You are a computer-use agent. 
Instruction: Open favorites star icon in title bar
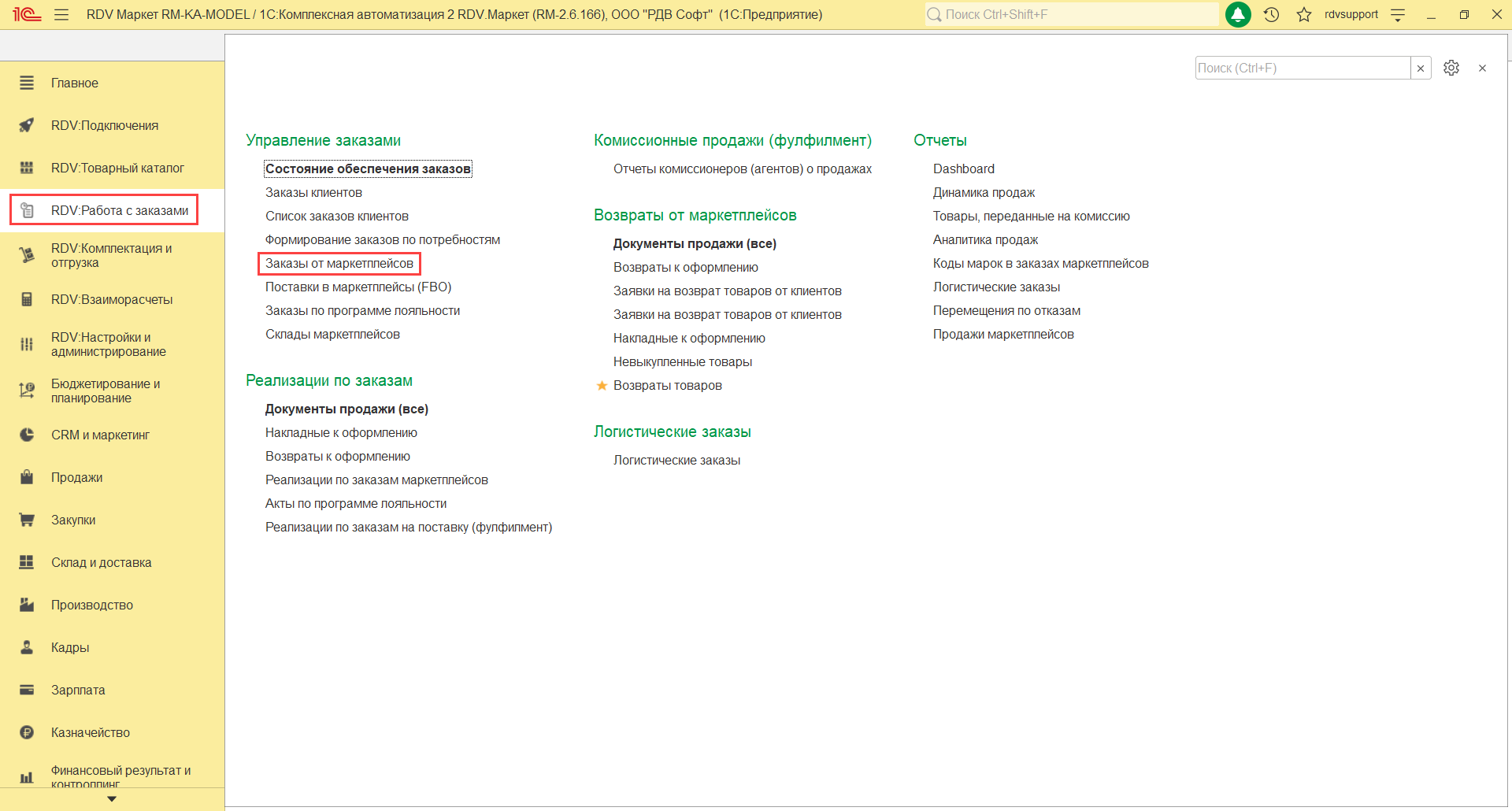pyautogui.click(x=1304, y=14)
